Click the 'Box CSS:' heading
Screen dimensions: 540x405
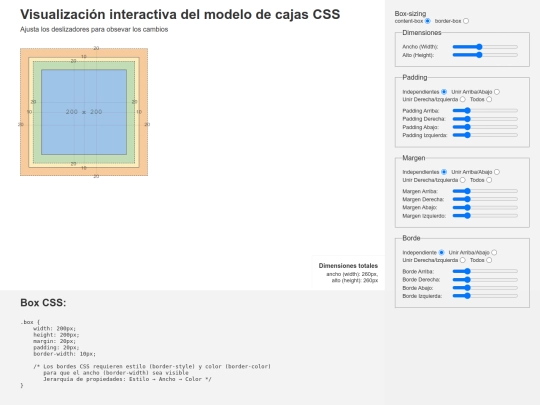point(43,303)
